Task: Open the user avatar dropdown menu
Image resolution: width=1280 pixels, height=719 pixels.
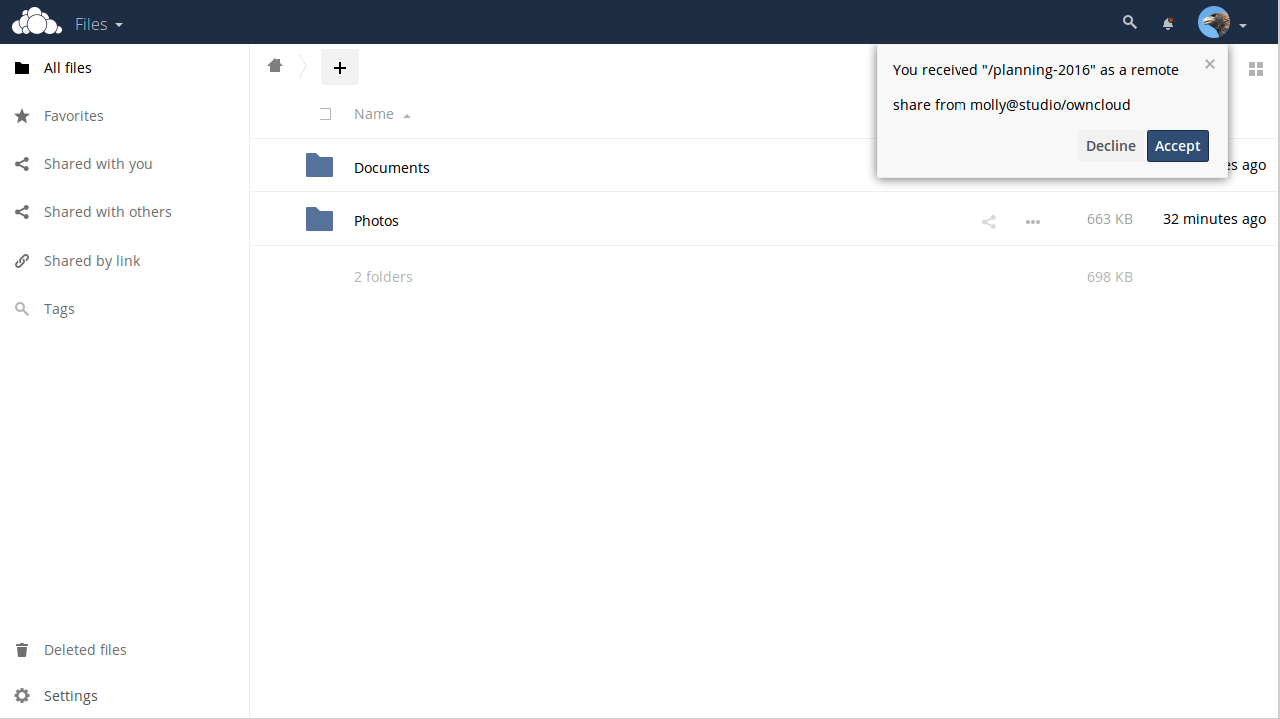Action: (x=1222, y=23)
